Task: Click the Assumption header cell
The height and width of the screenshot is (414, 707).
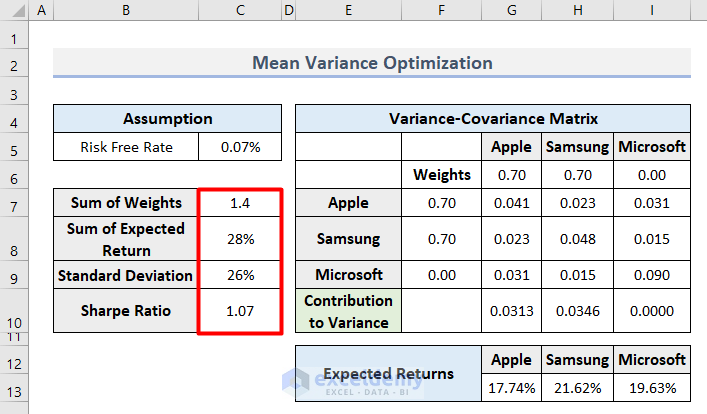Action: [167, 119]
